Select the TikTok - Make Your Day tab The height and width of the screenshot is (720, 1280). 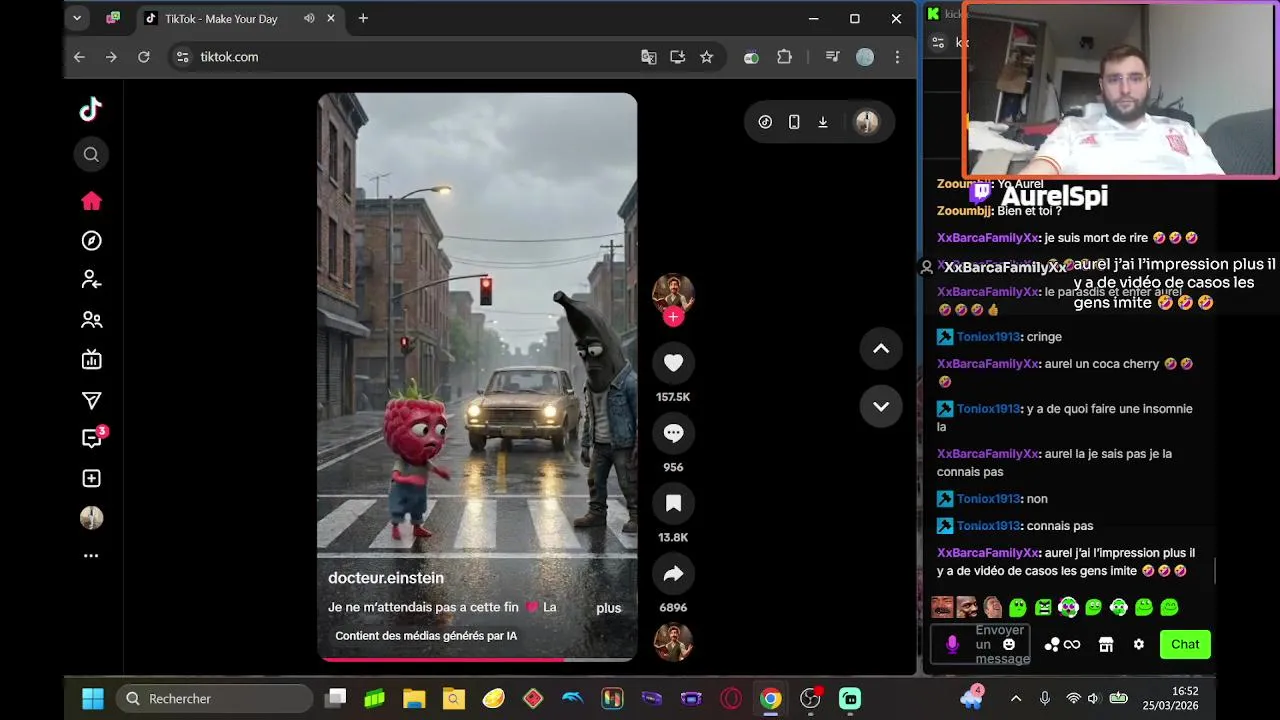pos(240,18)
